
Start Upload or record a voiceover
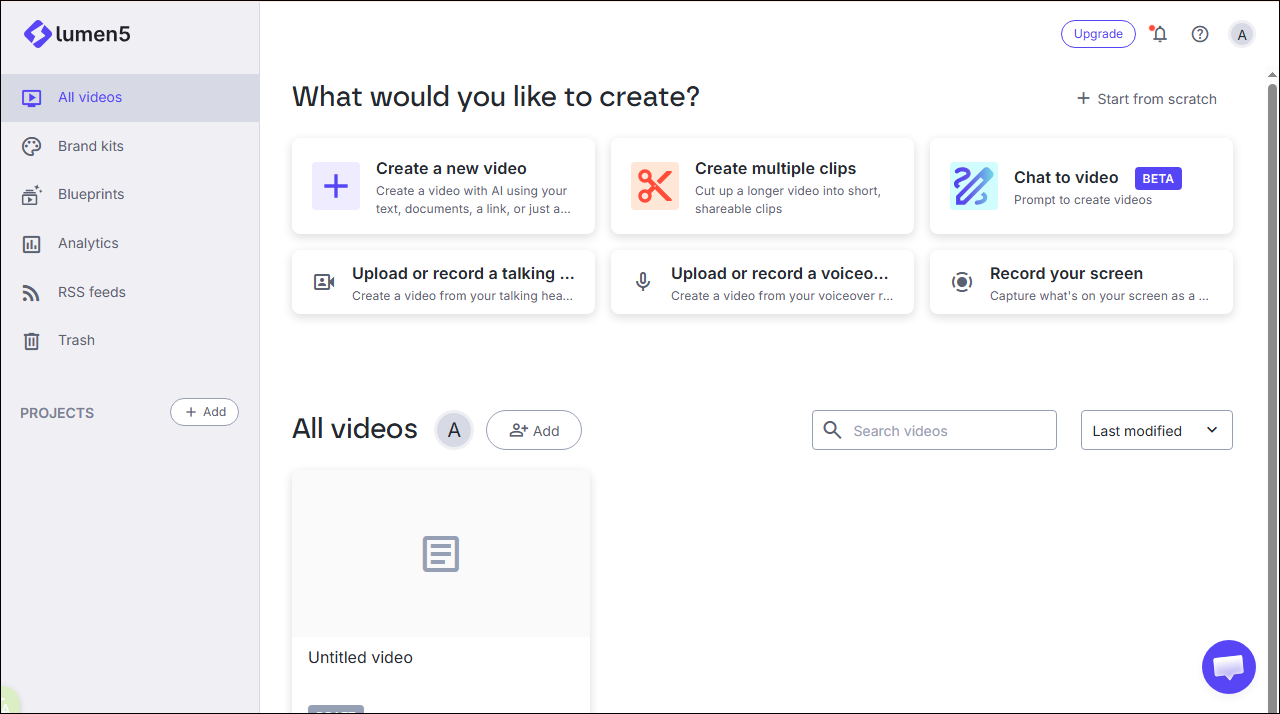[x=762, y=282]
